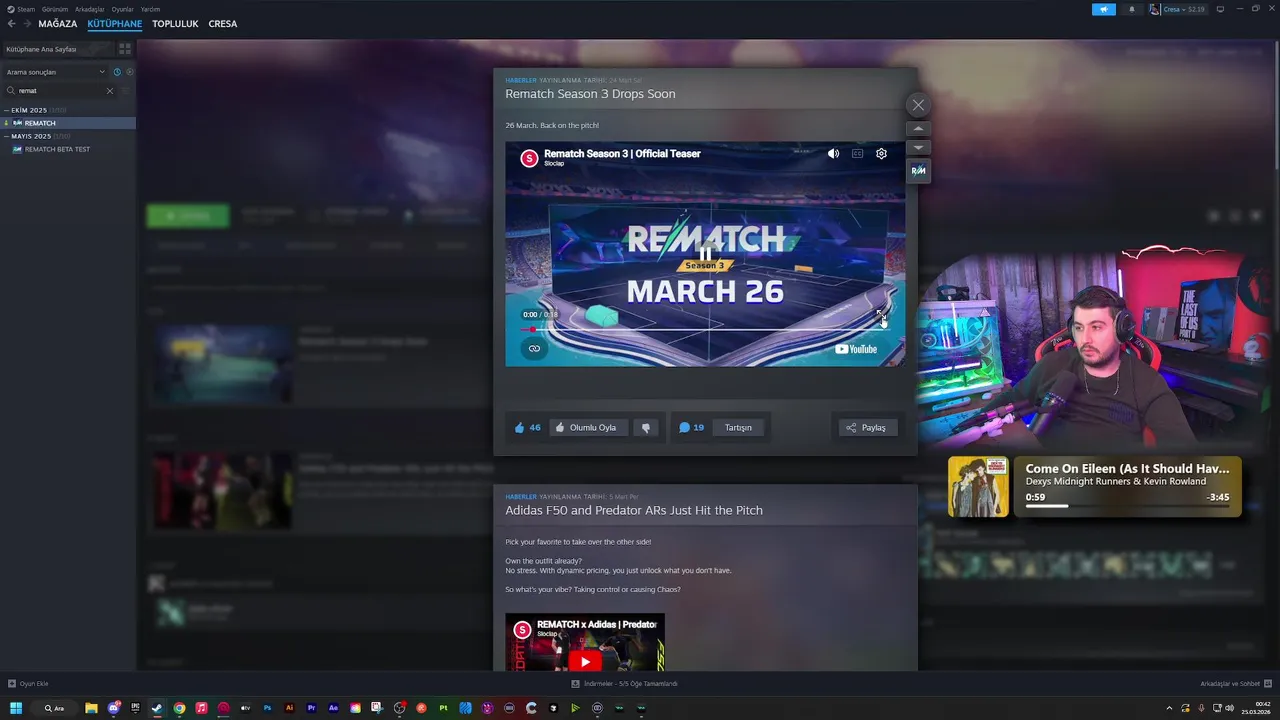Switch to Big Picture mode icon
The image size is (1280, 720).
click(x=1220, y=9)
